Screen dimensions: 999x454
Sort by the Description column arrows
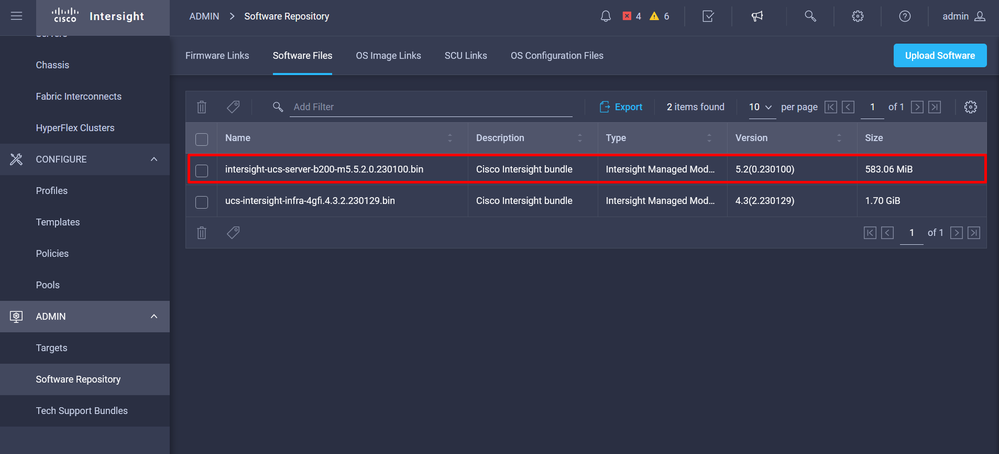(x=580, y=138)
